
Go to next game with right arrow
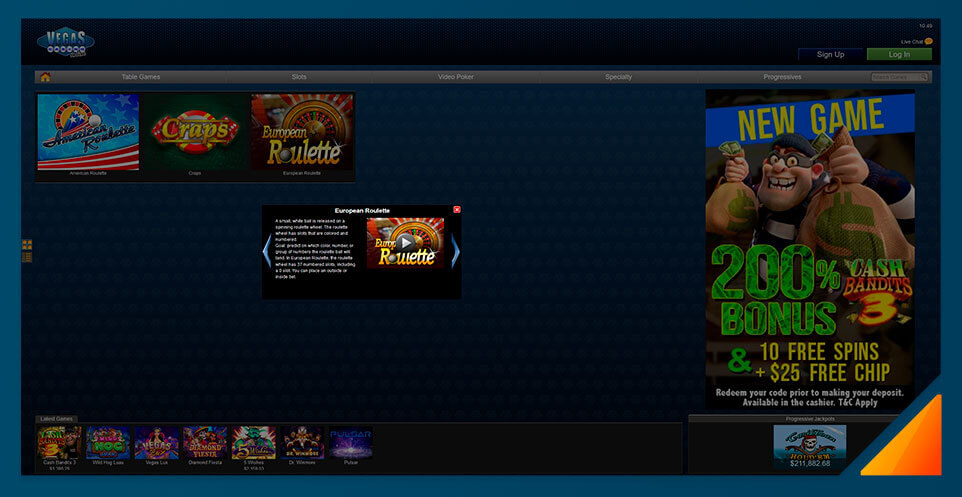pos(455,251)
